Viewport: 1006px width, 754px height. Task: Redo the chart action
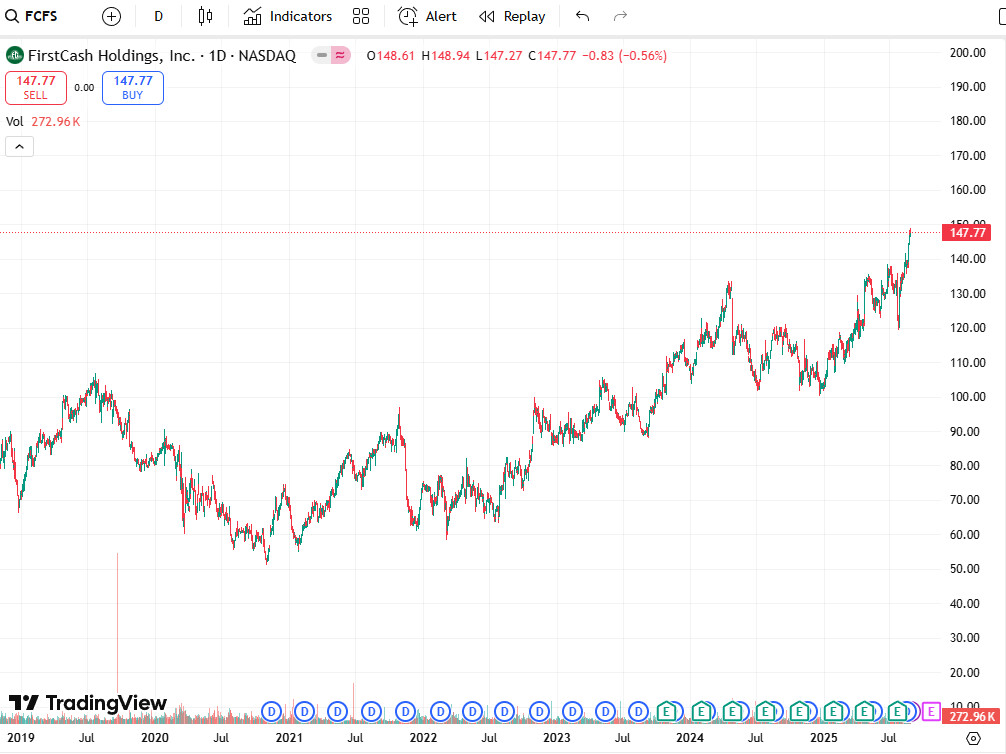click(x=620, y=17)
